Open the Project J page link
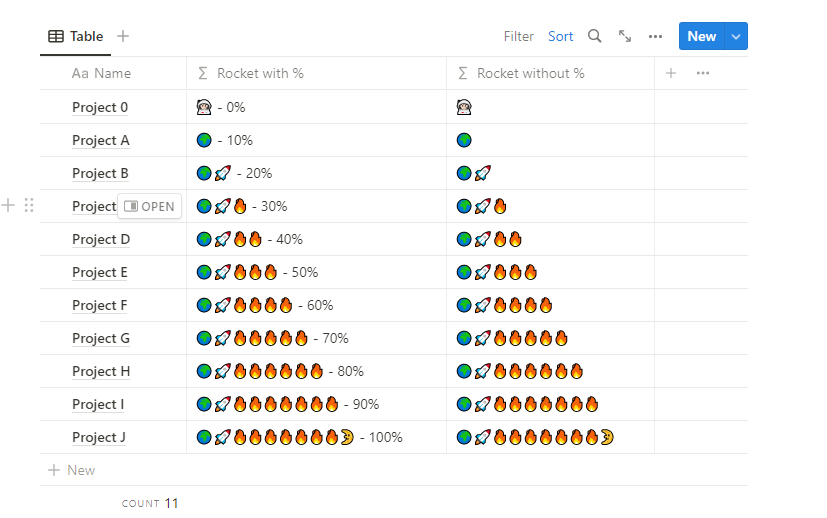Screen dimensions: 827x518 (99, 437)
